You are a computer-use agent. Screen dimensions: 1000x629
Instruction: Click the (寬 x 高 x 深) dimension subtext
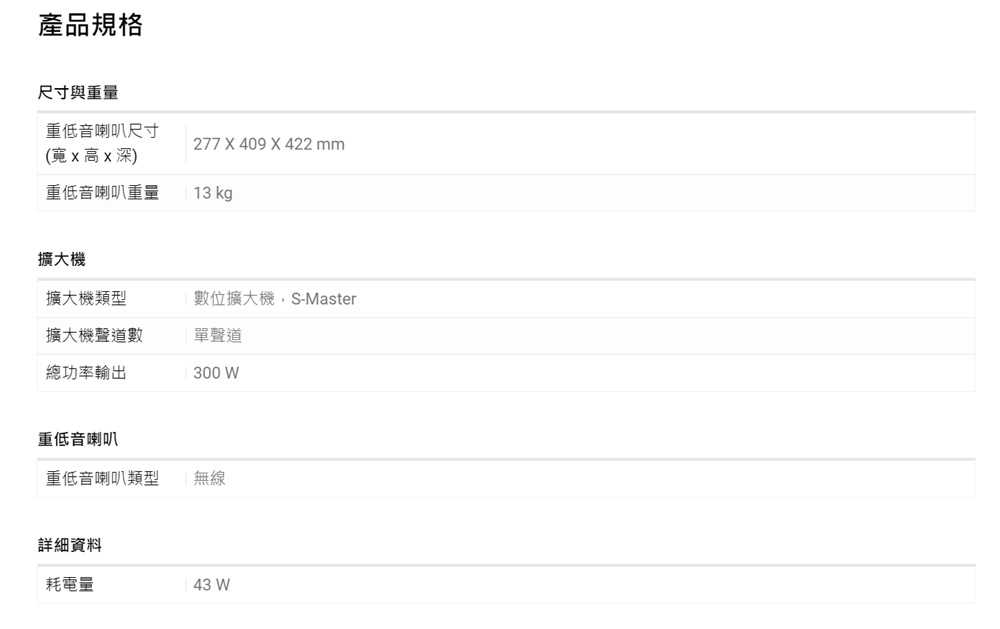click(92, 157)
